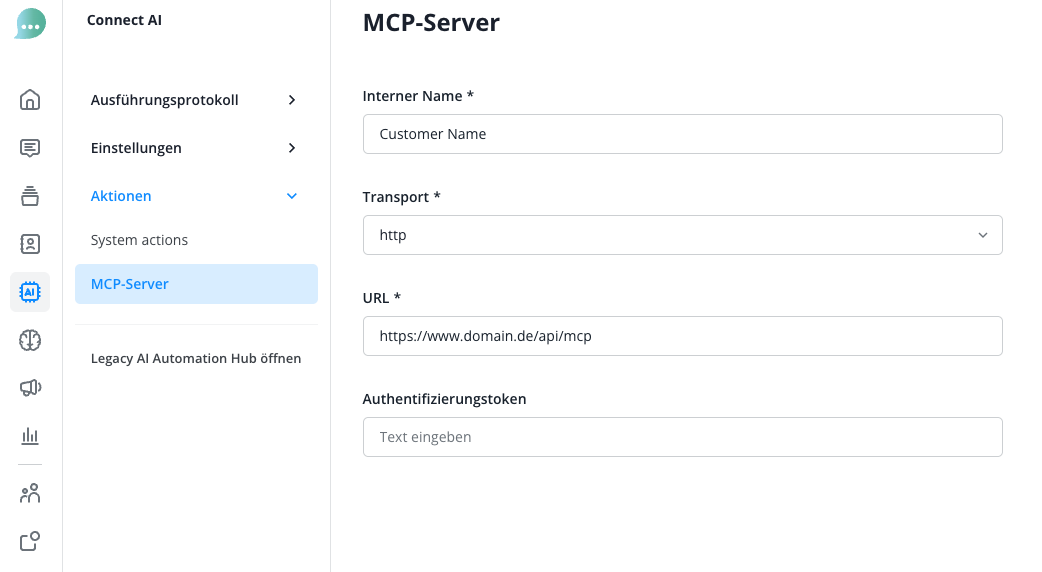Click the integrations shape icon at bottom

point(30,541)
